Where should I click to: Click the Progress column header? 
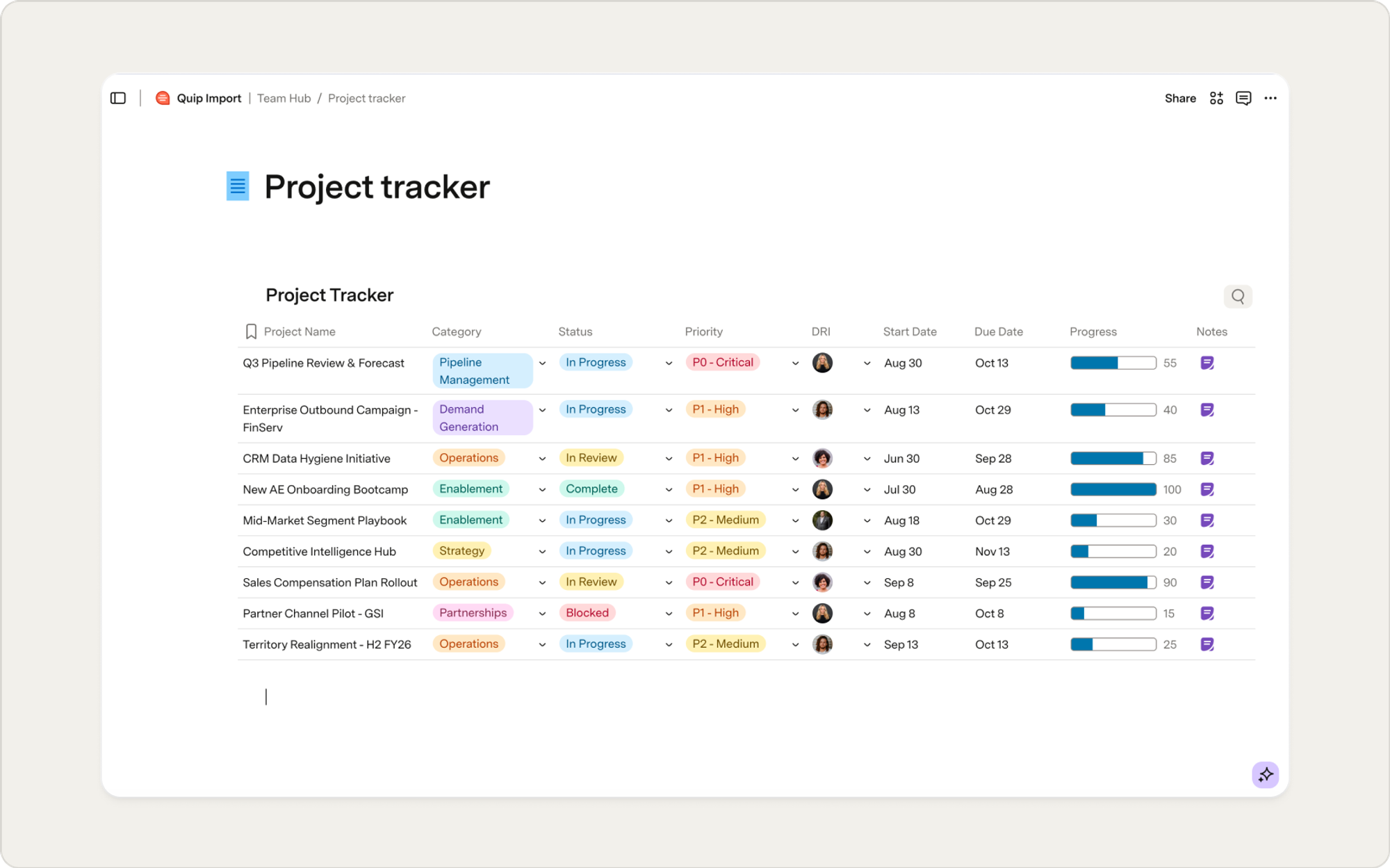[x=1093, y=332]
